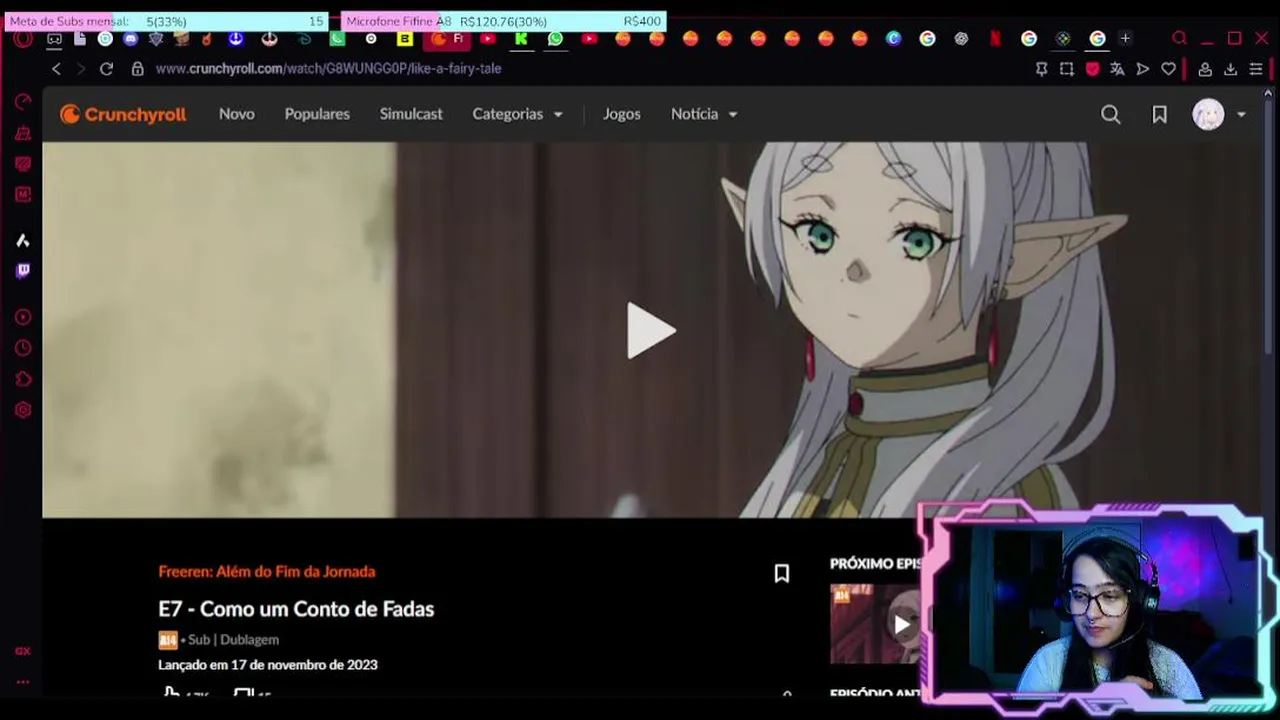
Task: Open the sidebar history clock icon
Action: tap(23, 348)
